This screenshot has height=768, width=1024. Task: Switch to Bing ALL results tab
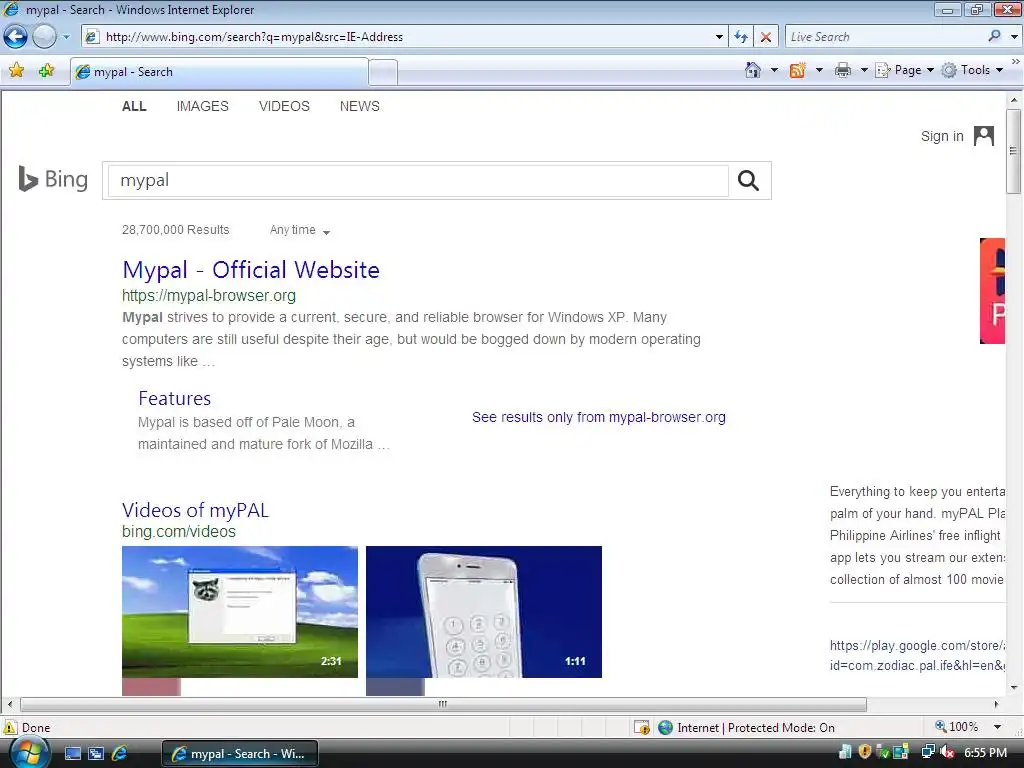pyautogui.click(x=134, y=106)
